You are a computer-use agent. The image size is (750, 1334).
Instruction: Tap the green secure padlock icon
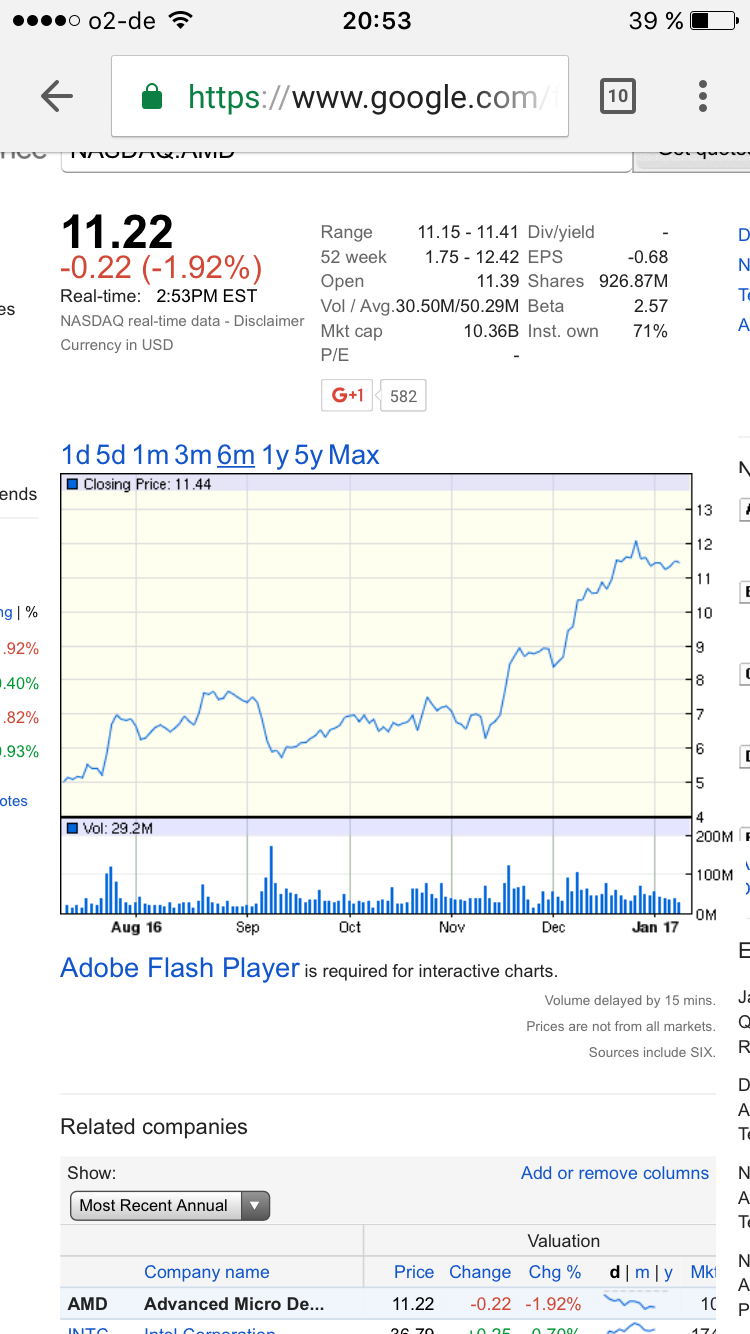[x=151, y=97]
